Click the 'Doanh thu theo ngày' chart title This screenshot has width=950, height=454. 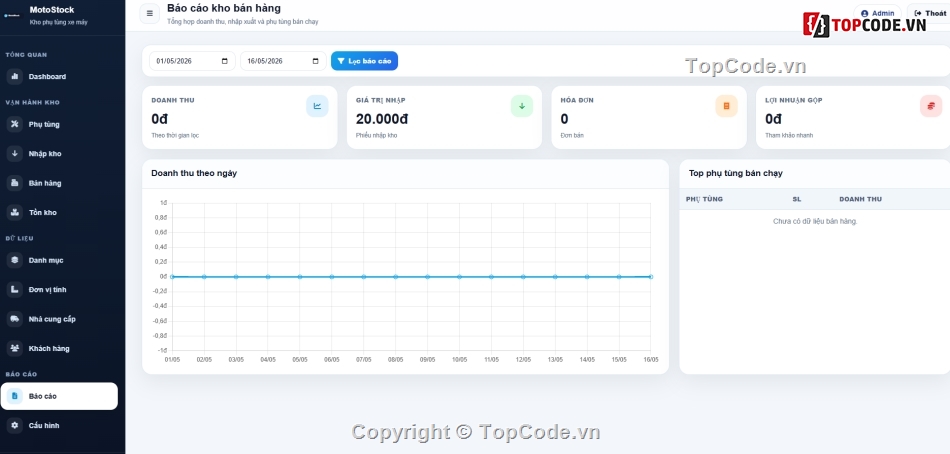[194, 173]
